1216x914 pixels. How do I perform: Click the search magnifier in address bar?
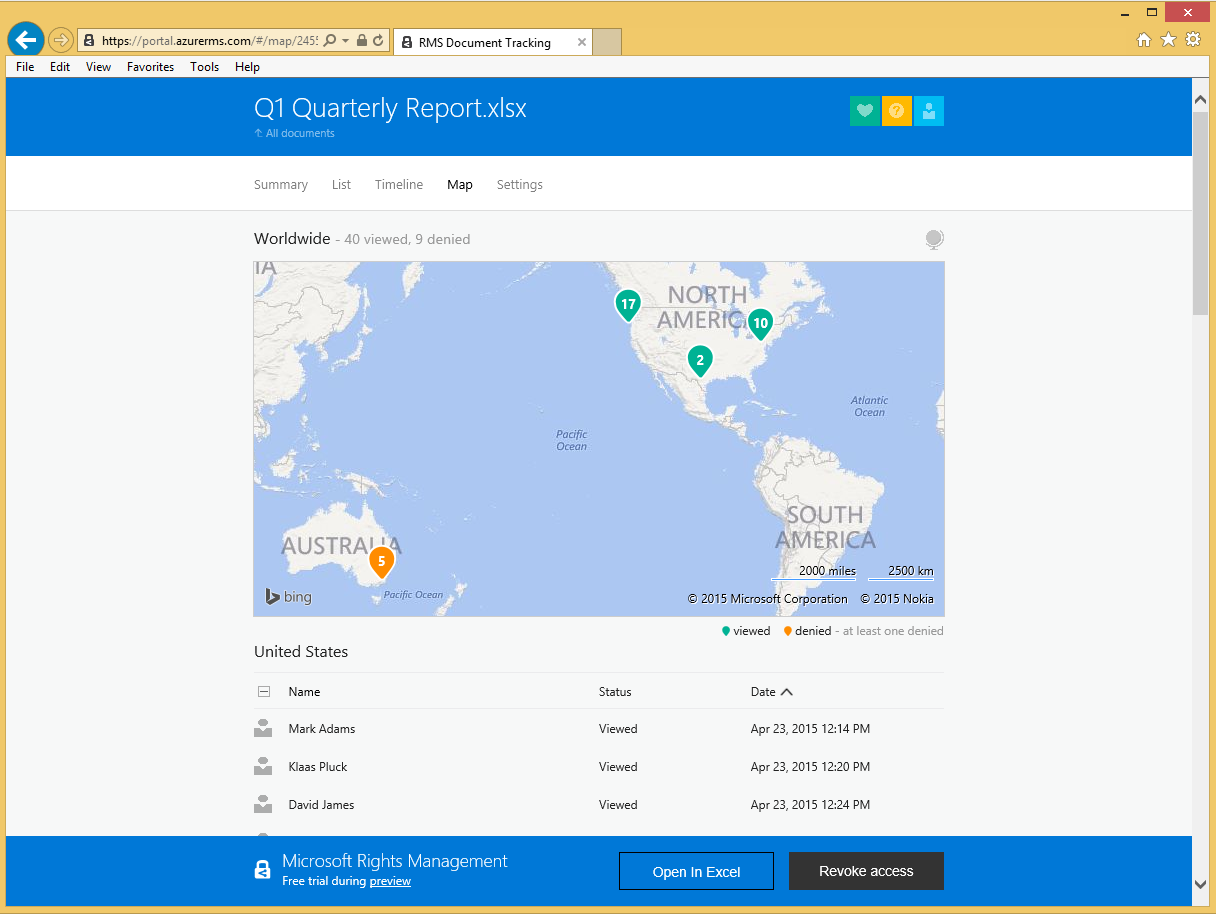click(x=331, y=41)
